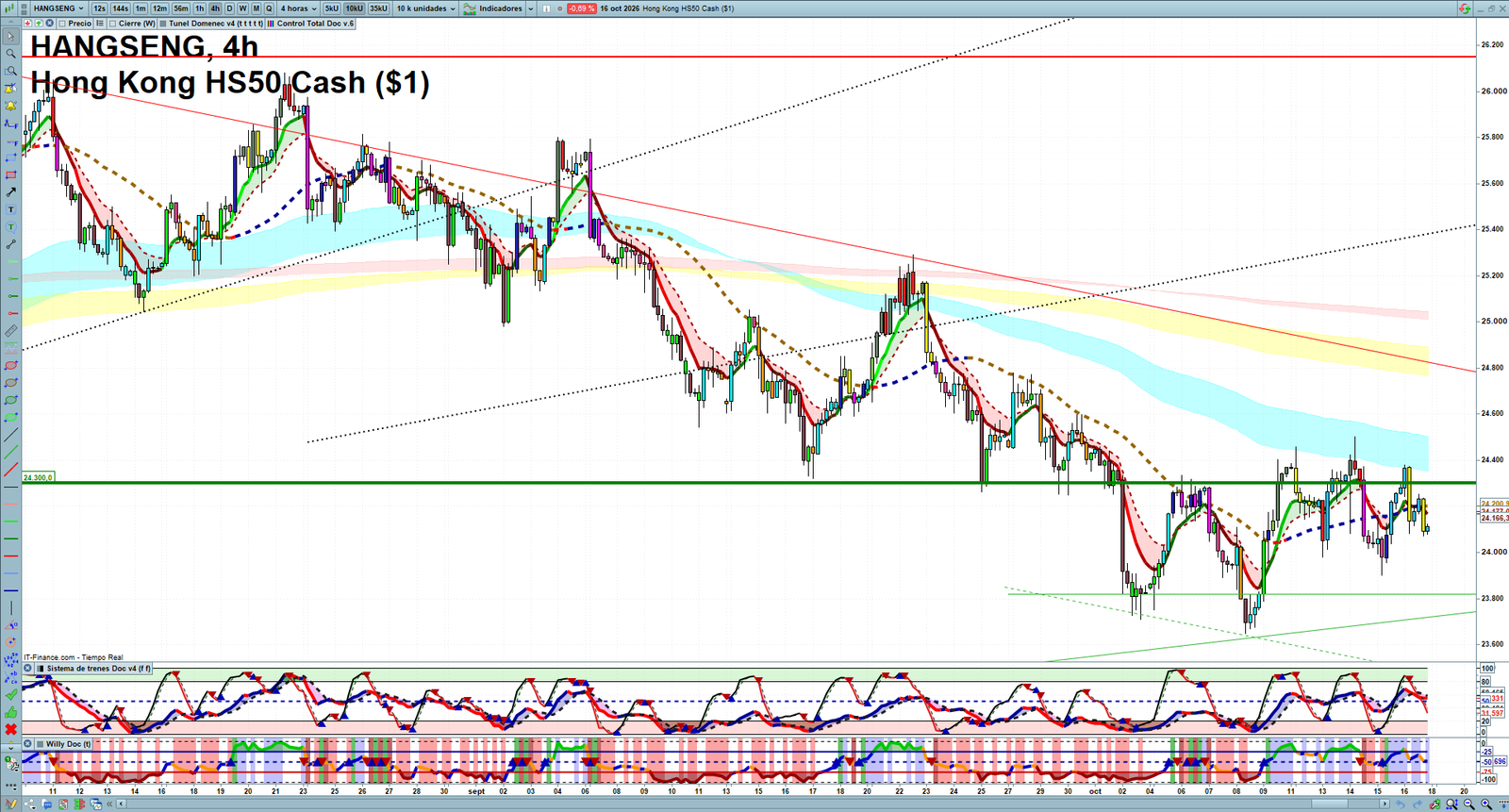The image size is (1509, 812).
Task: Switch to the 144s timeframe
Action: pyautogui.click(x=121, y=8)
